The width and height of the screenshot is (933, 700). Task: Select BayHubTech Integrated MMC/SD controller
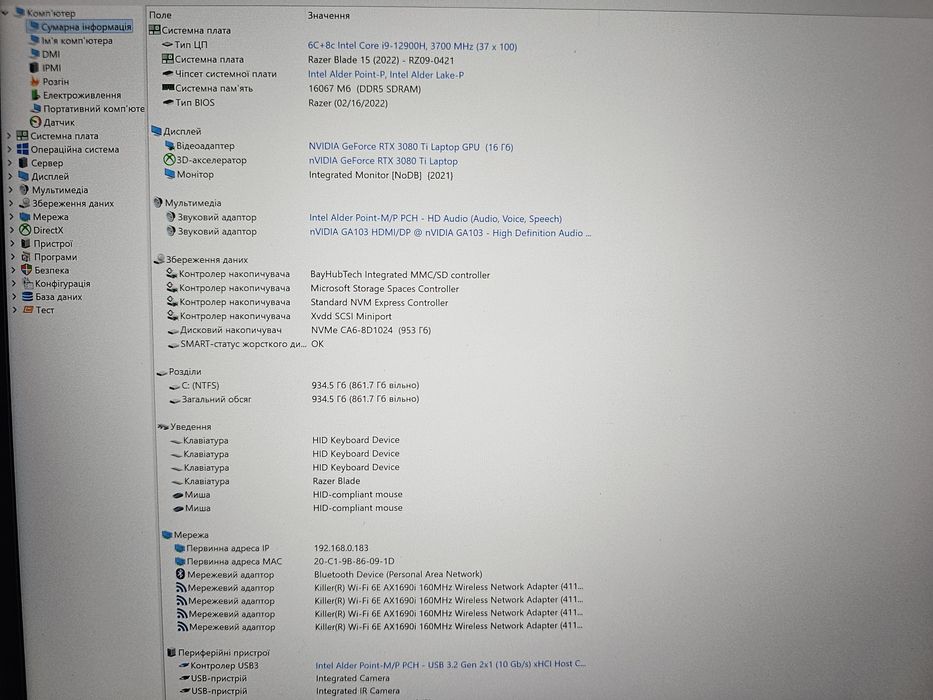click(400, 274)
